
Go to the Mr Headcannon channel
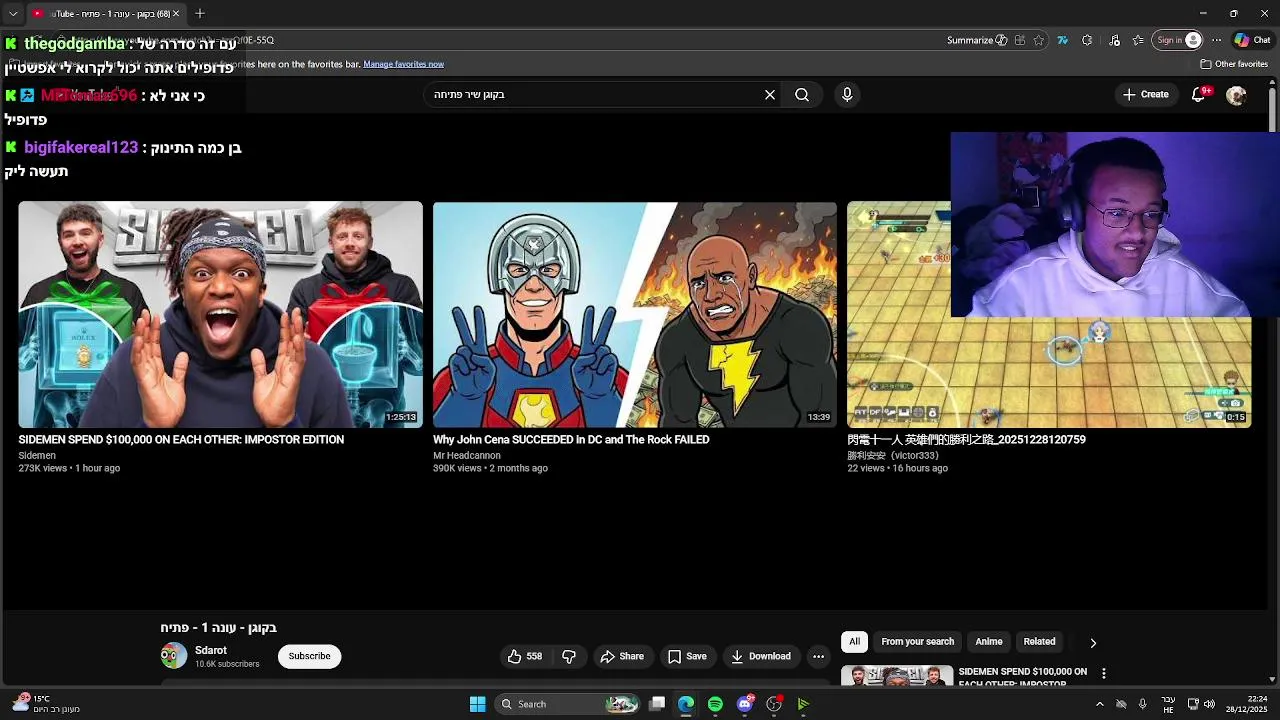(467, 455)
